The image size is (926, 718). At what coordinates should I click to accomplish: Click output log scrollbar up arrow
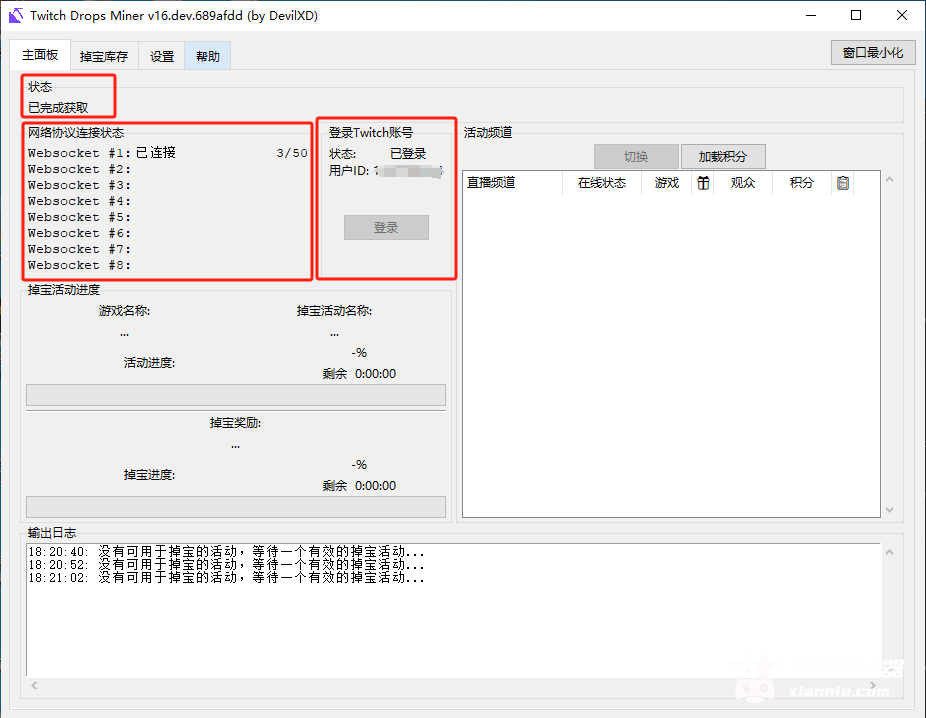tap(889, 552)
